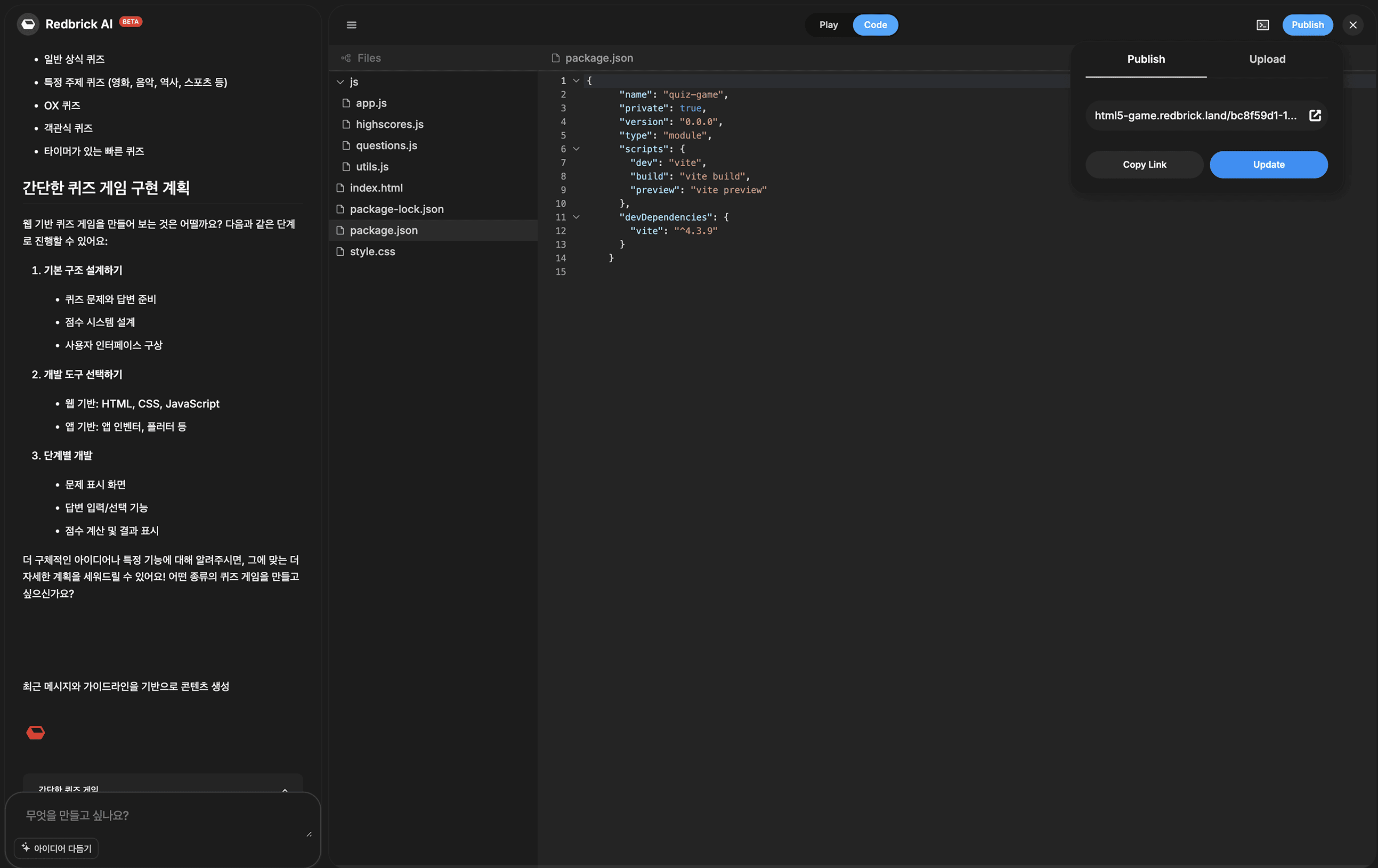Click the Copy Link button
This screenshot has width=1378, height=868.
click(x=1144, y=165)
